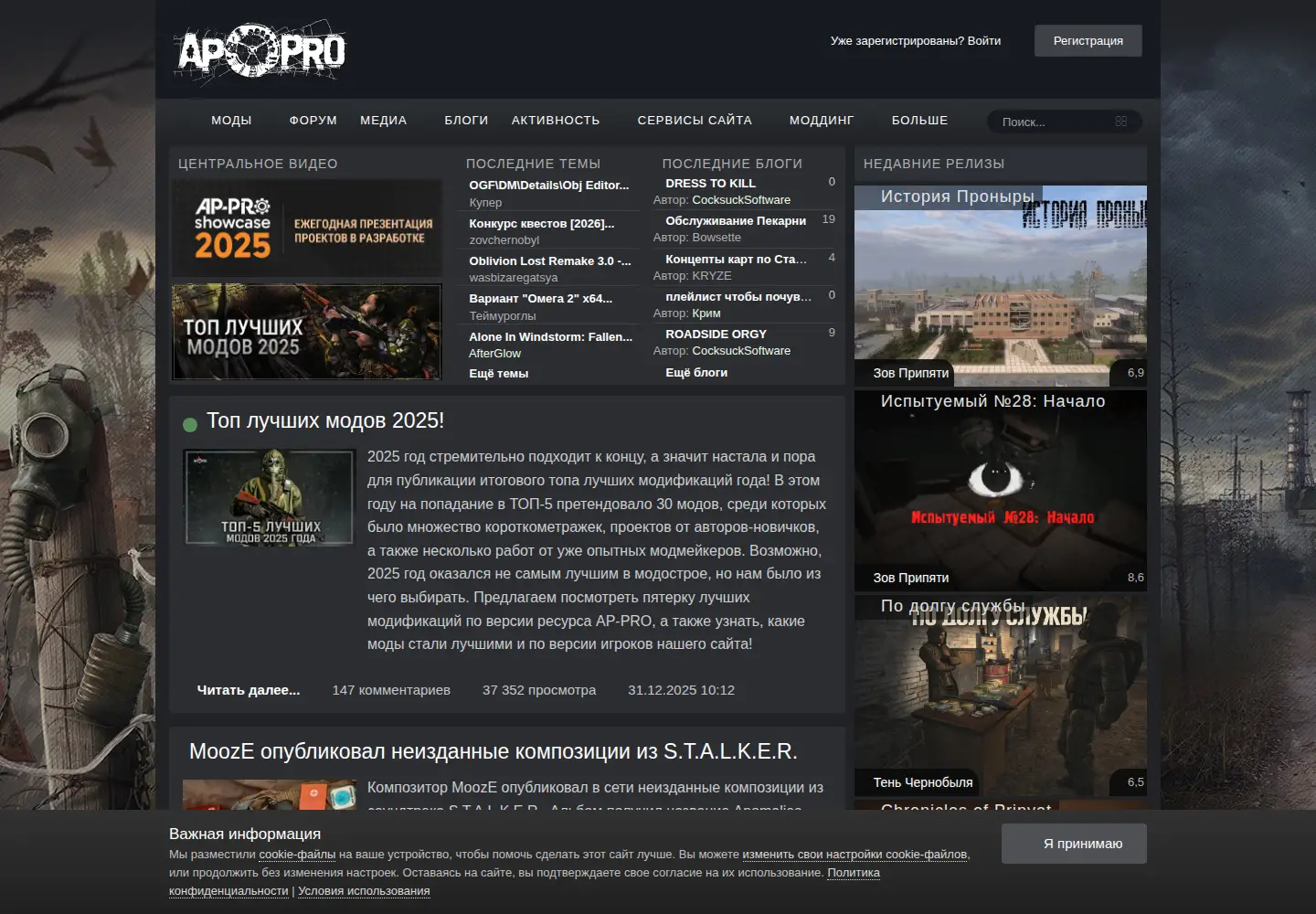The height and width of the screenshot is (914, 1316).
Task: Open topic Oblivion Lost Remake 3.0
Action: (x=550, y=260)
